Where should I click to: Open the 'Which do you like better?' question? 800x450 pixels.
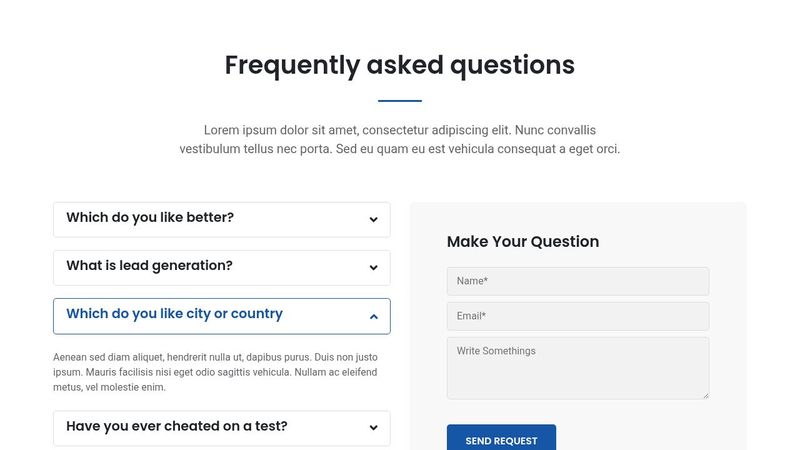coord(150,217)
